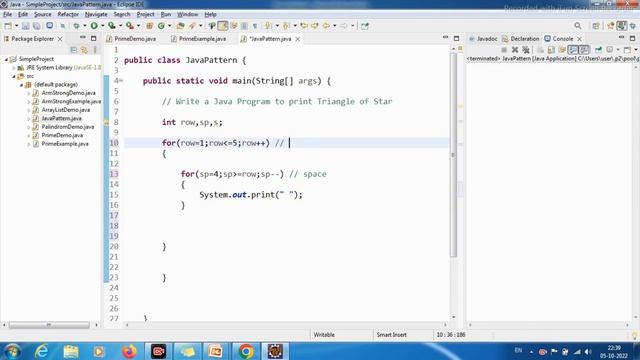This screenshot has width=640, height=360.
Task: Toggle Scroll Lock in Console toolbar
Action: coord(551,50)
